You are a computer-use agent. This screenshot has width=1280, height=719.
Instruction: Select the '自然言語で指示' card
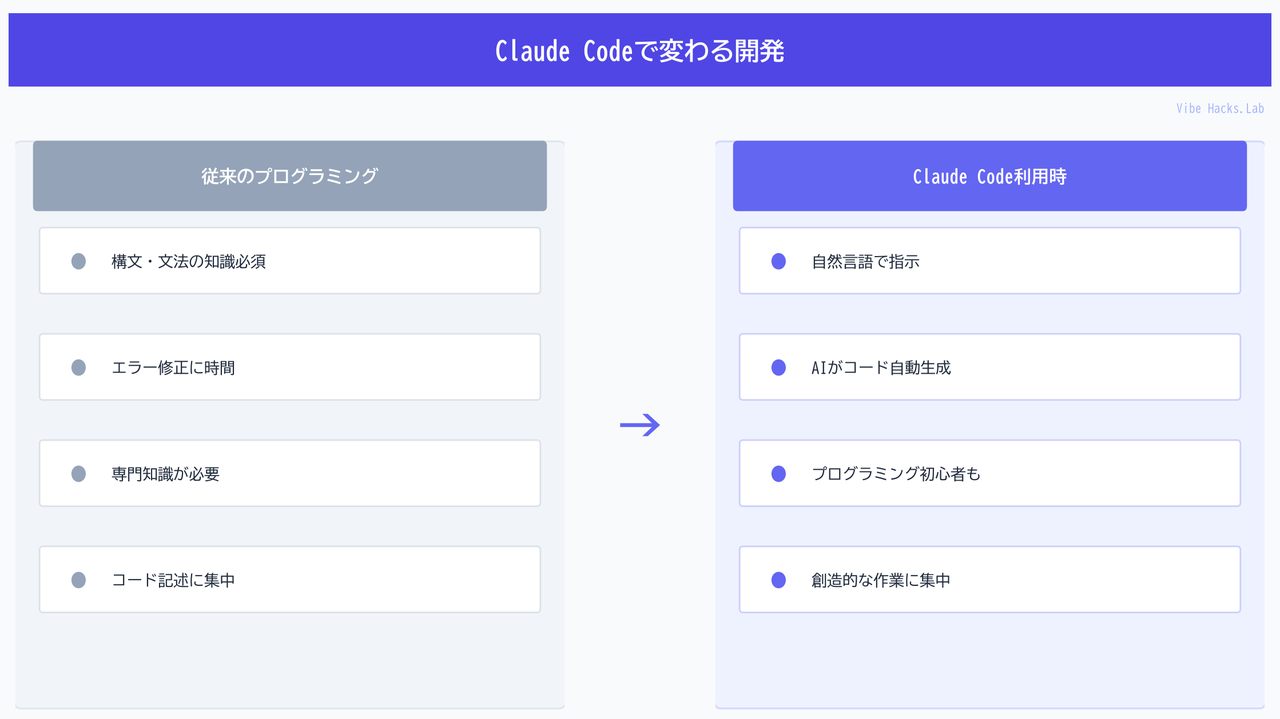(x=990, y=261)
